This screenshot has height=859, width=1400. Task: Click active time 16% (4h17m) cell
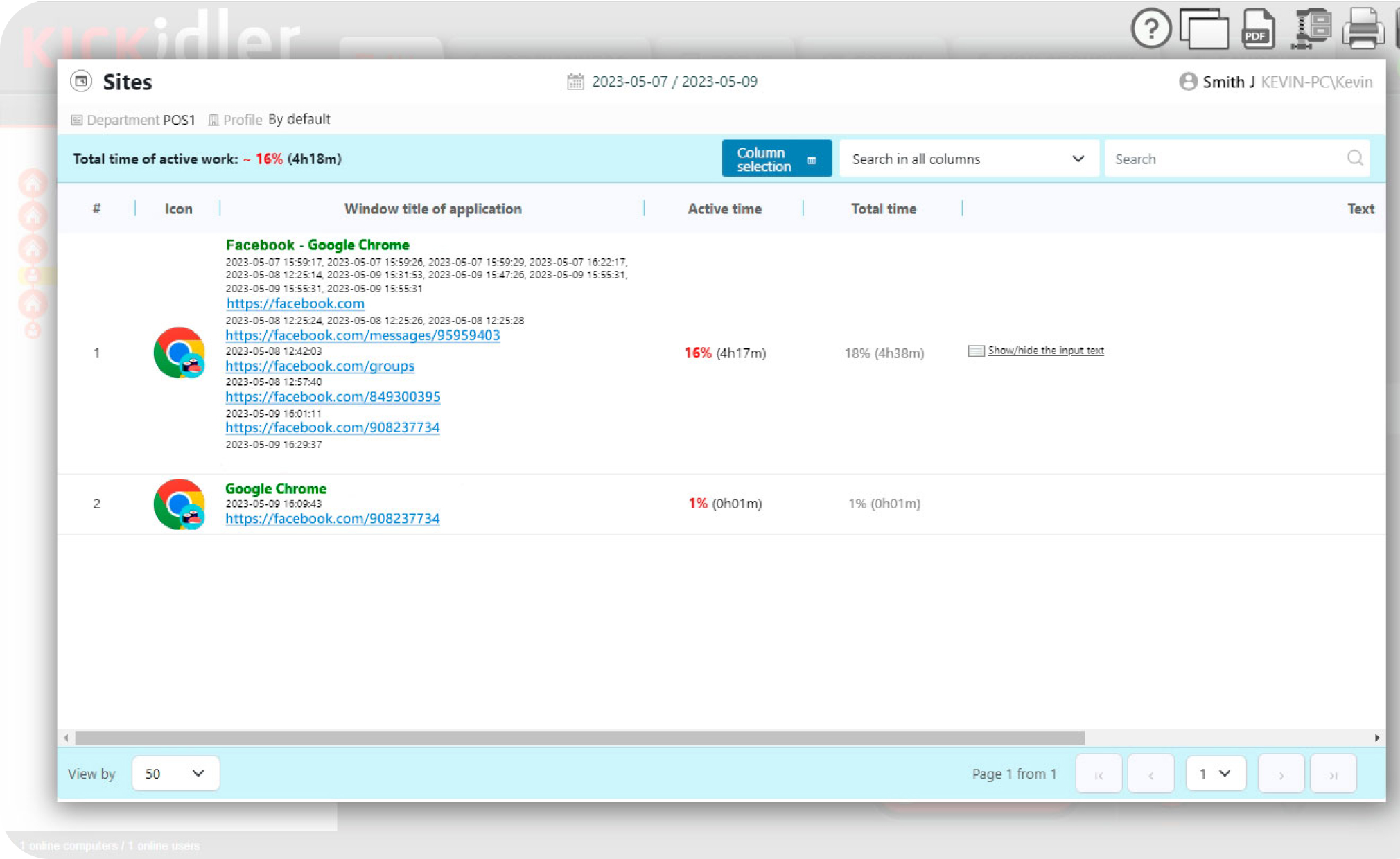tap(725, 353)
